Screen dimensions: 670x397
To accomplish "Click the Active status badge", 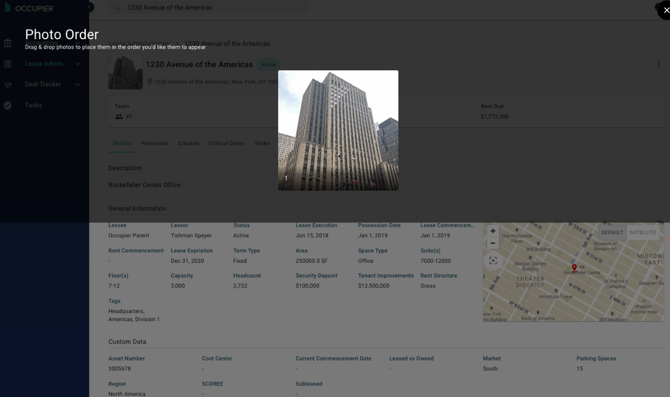I will point(268,65).
